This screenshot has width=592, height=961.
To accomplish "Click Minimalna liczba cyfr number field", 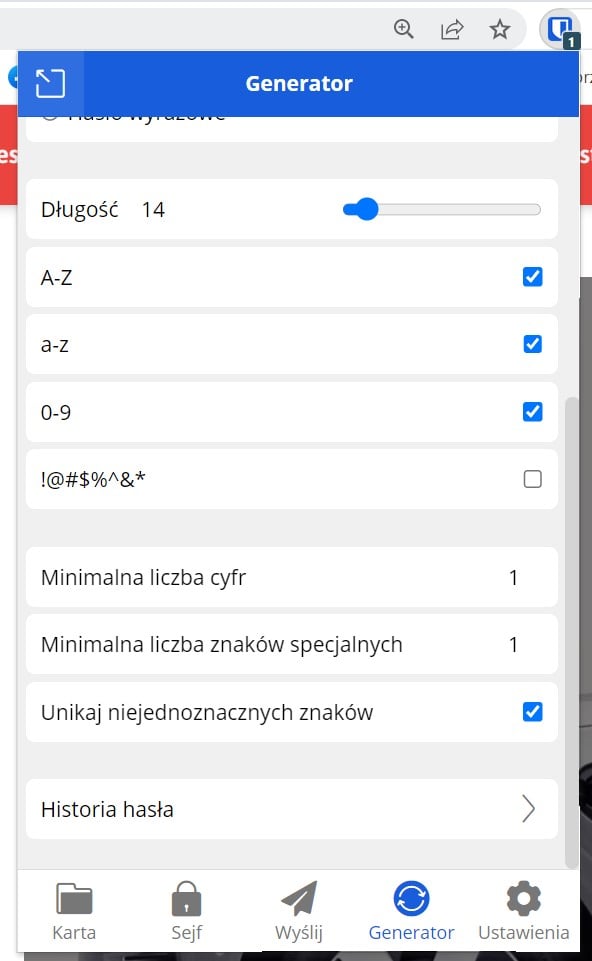I will (x=514, y=577).
